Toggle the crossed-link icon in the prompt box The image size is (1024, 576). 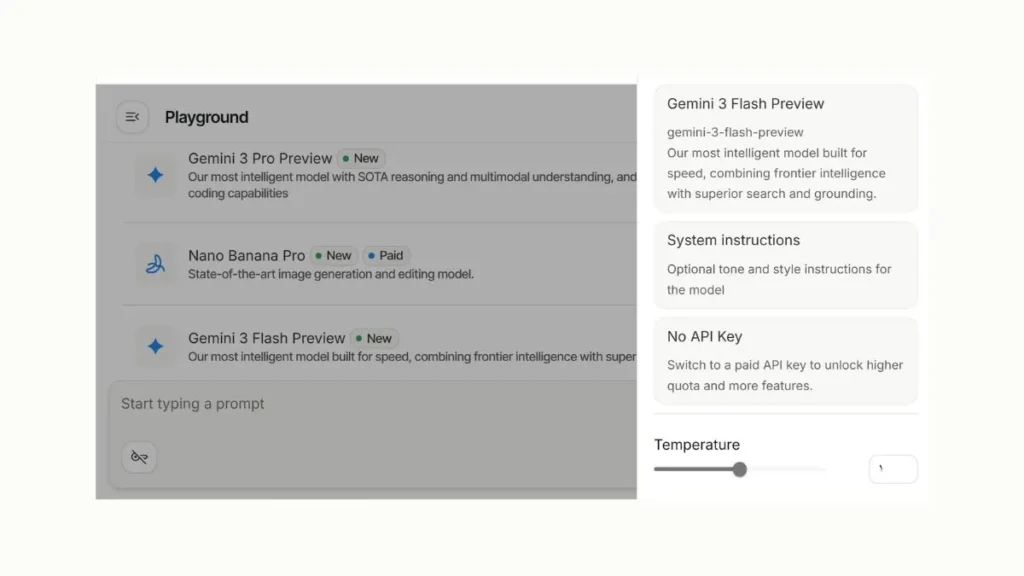138,457
